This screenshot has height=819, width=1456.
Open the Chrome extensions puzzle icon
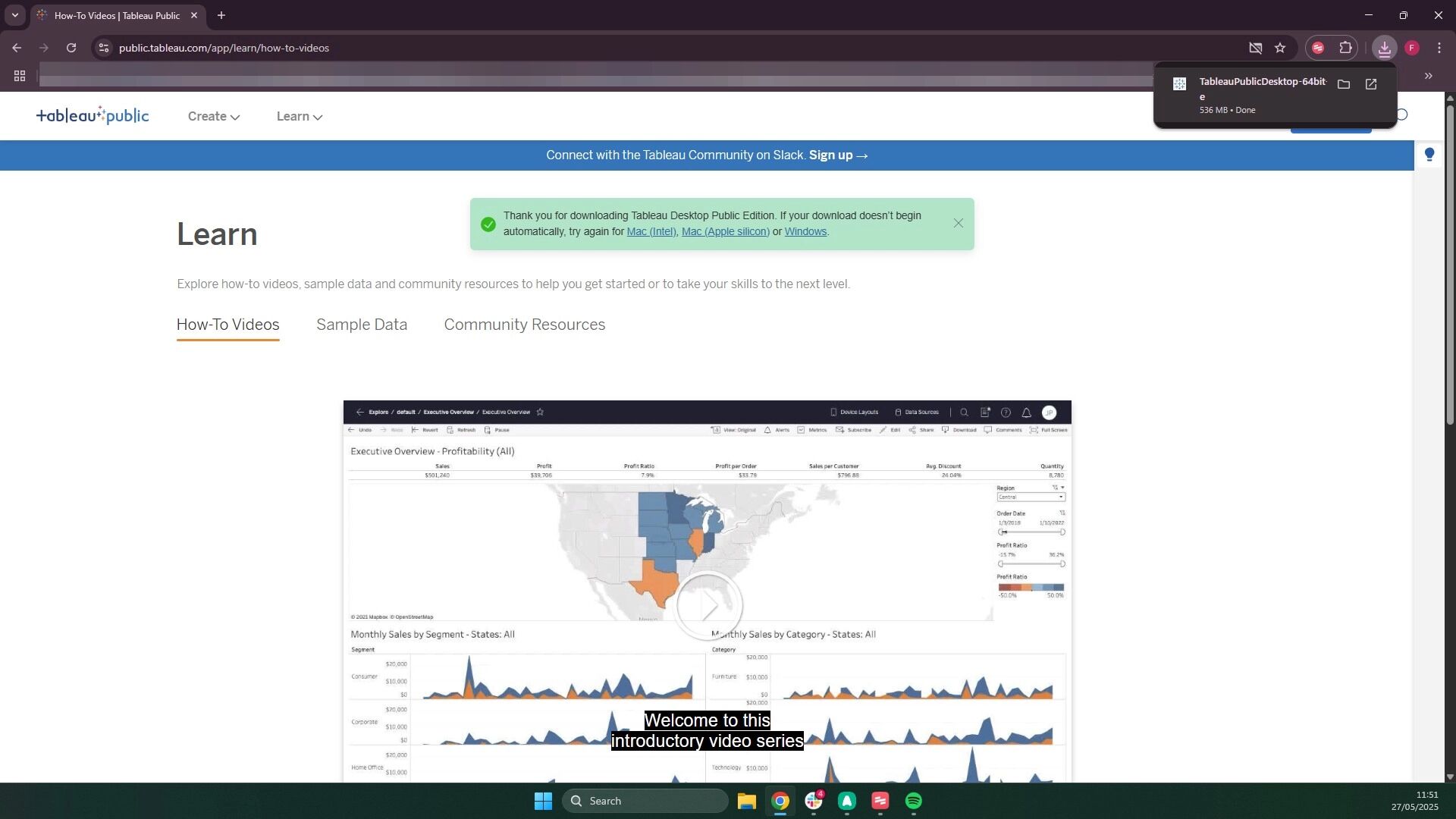click(x=1345, y=48)
